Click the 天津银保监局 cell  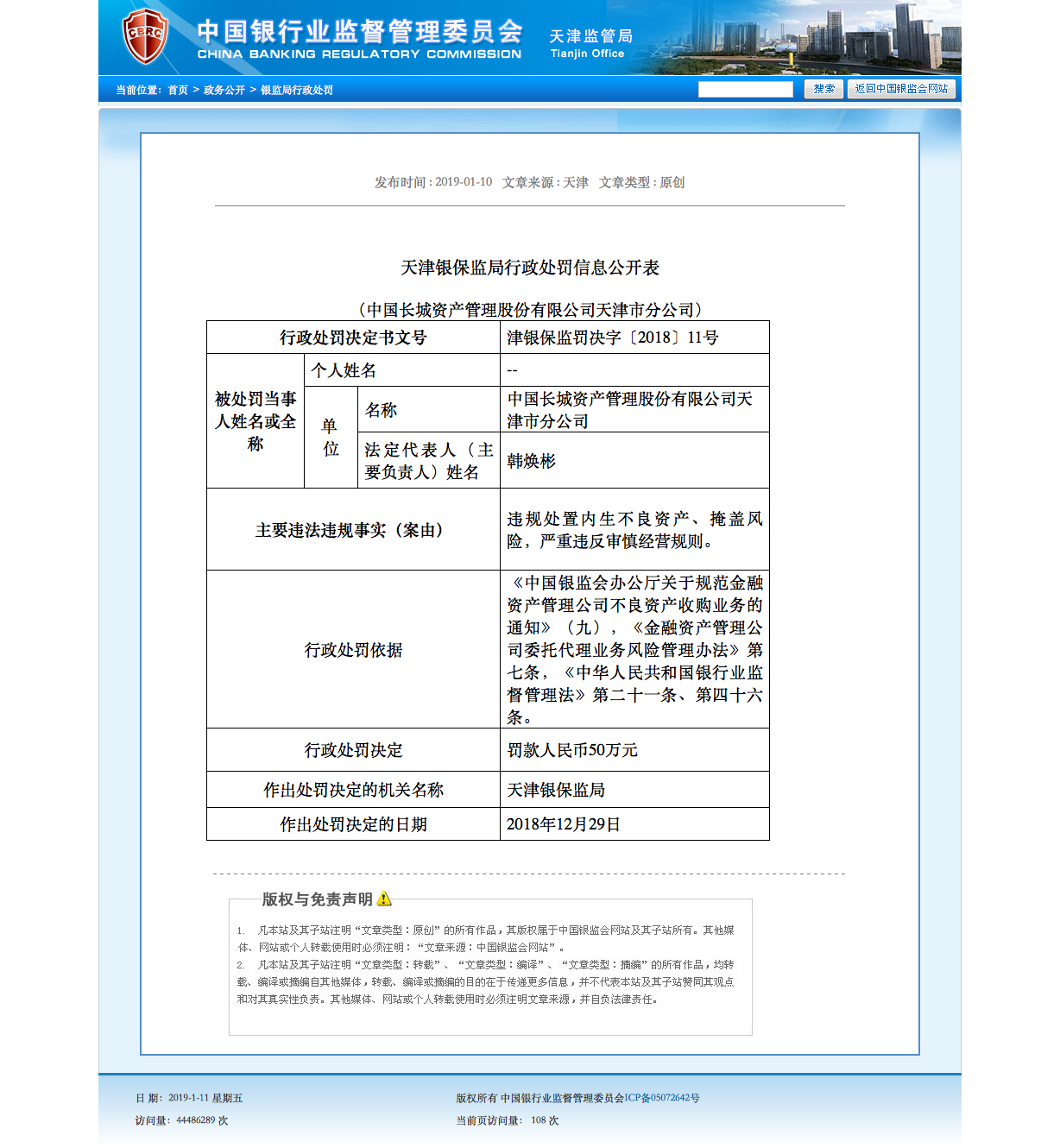(x=634, y=790)
